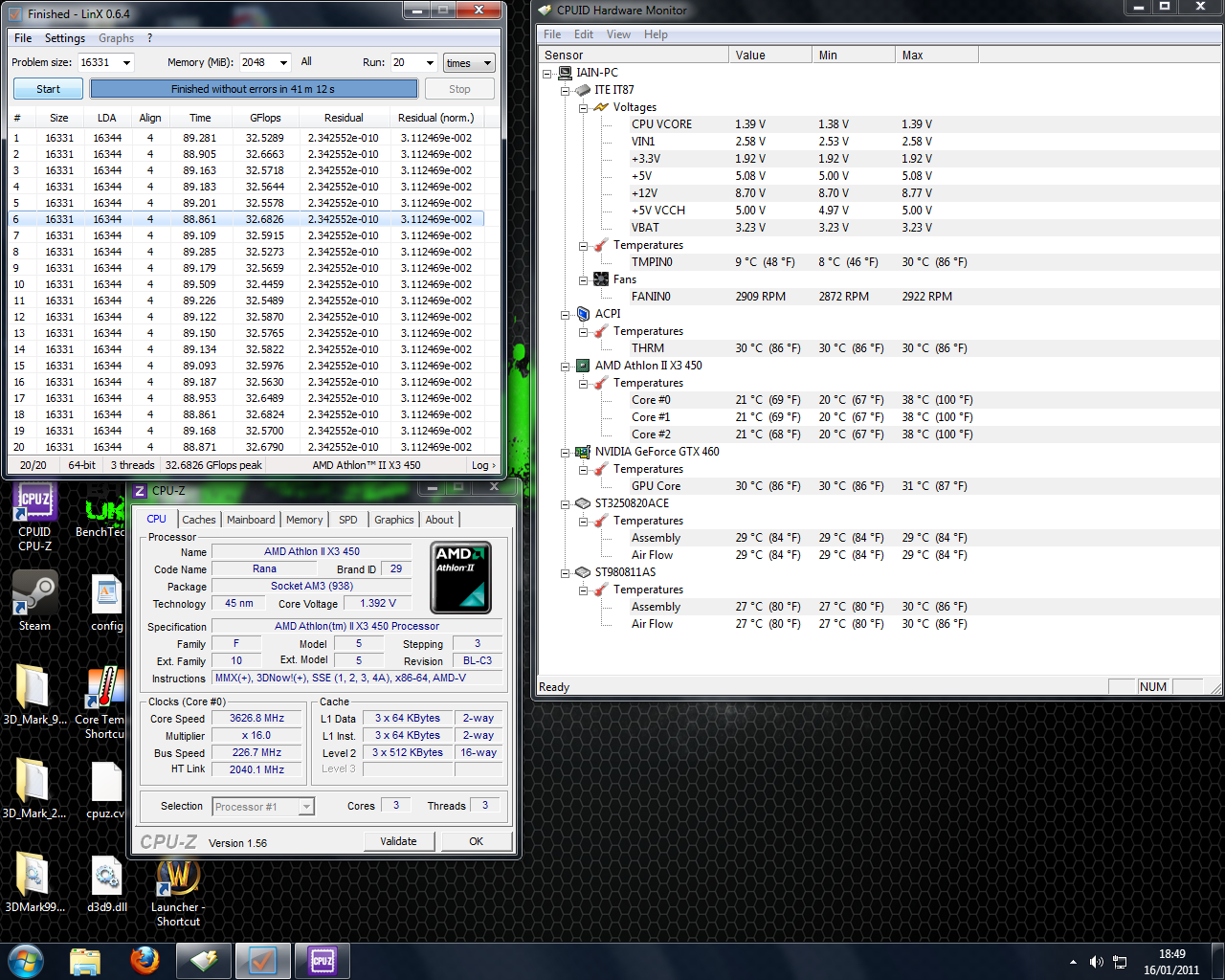Image resolution: width=1225 pixels, height=980 pixels.
Task: Click the Windows Start orb
Action: 26,960
